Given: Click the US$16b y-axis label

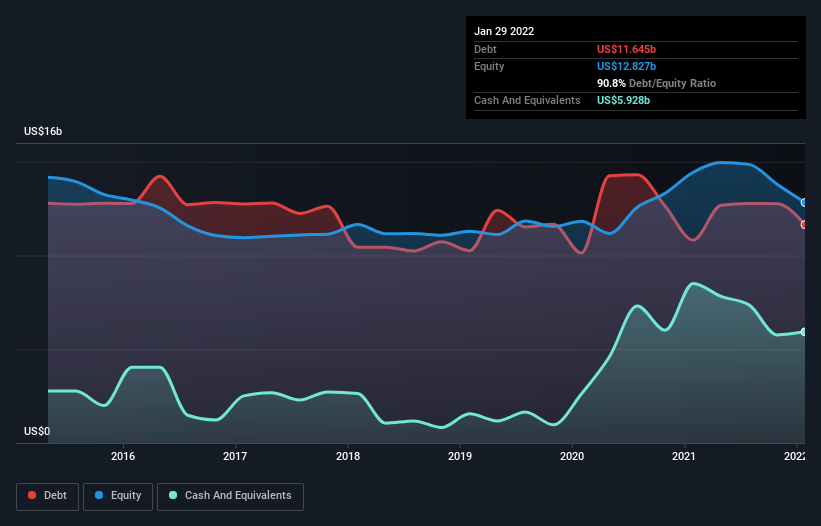Looking at the screenshot, I should coord(43,131).
